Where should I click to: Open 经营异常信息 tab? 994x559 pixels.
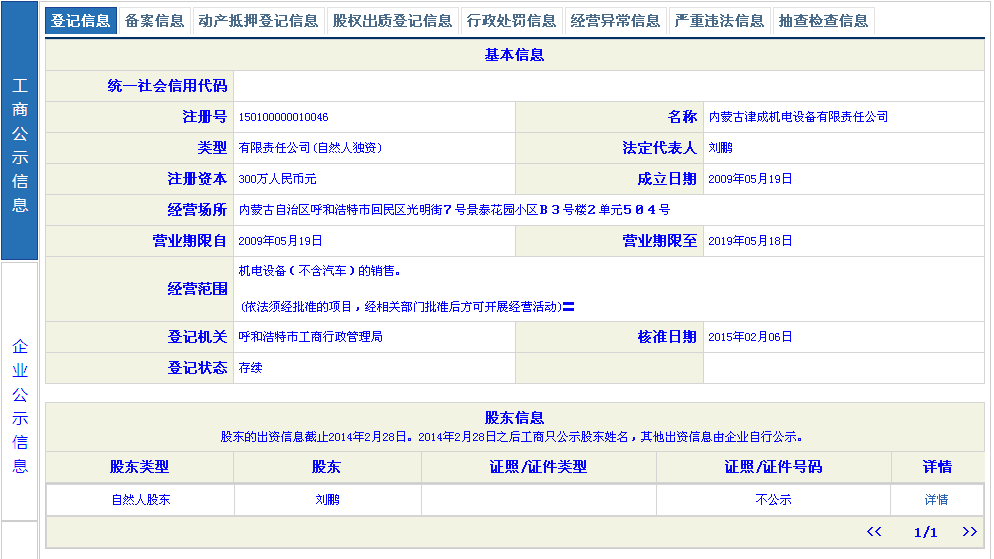(615, 21)
